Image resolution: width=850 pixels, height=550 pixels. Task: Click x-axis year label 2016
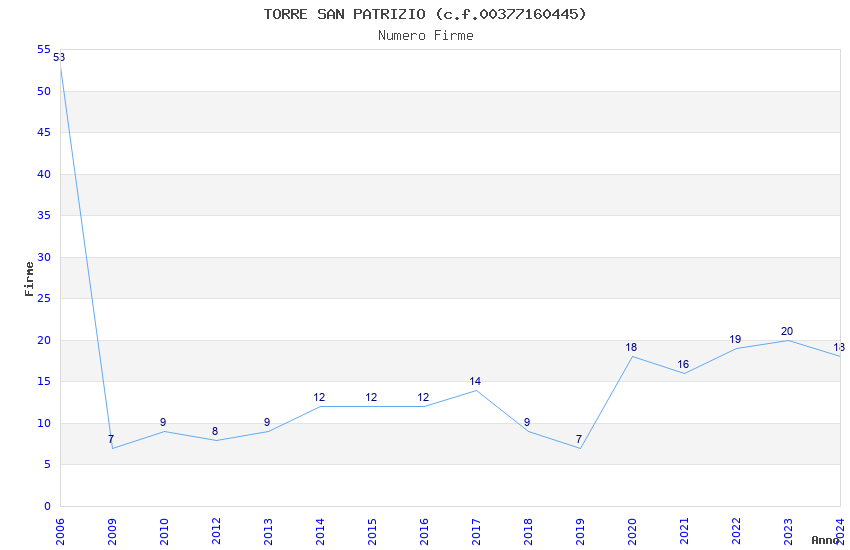[x=424, y=532]
